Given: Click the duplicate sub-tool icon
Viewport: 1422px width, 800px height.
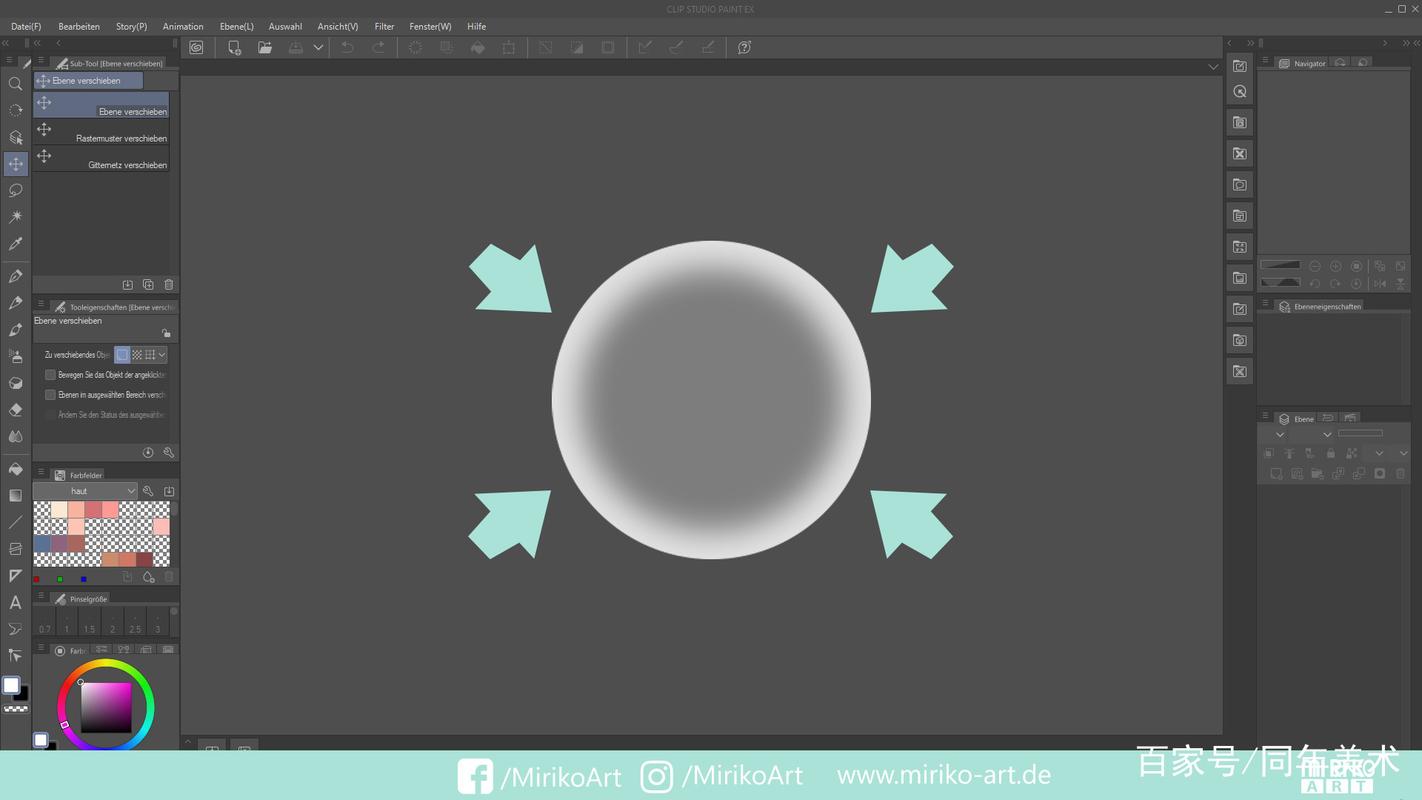Looking at the screenshot, I should pyautogui.click(x=148, y=285).
